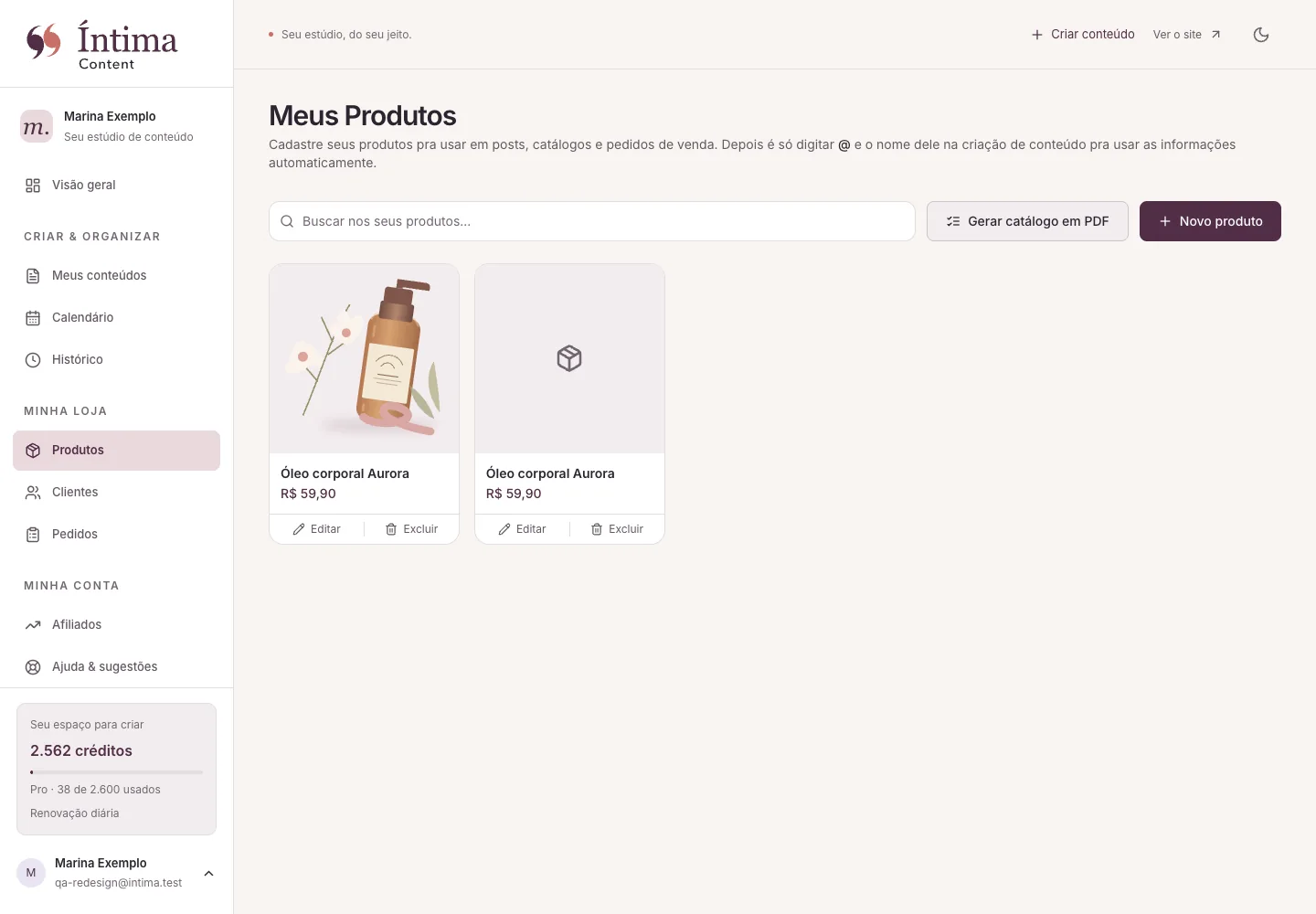The height and width of the screenshot is (914, 1316).
Task: Open the Calendário section
Action: 117,318
